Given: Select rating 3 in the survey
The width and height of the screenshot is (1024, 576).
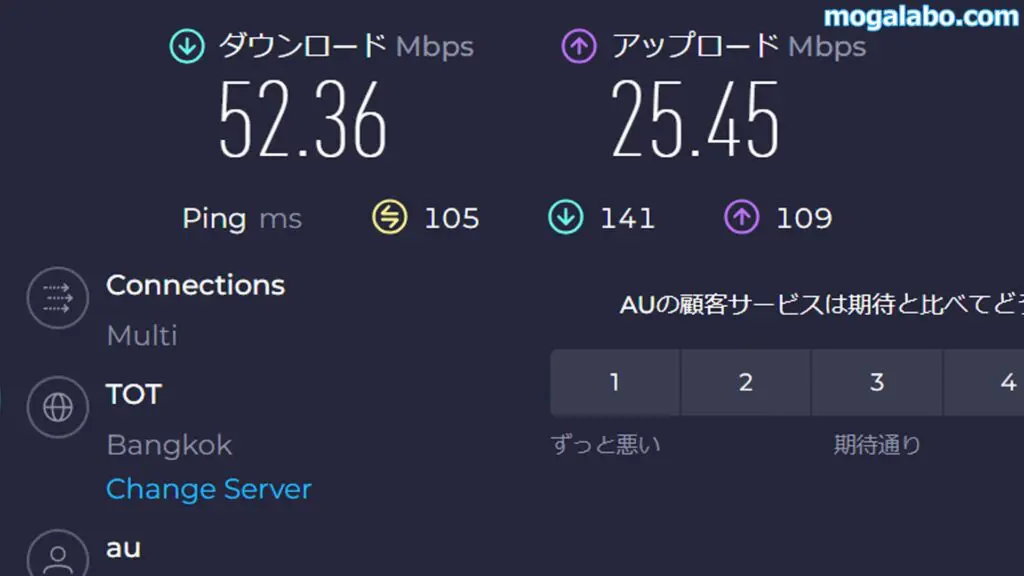Looking at the screenshot, I should (877, 382).
